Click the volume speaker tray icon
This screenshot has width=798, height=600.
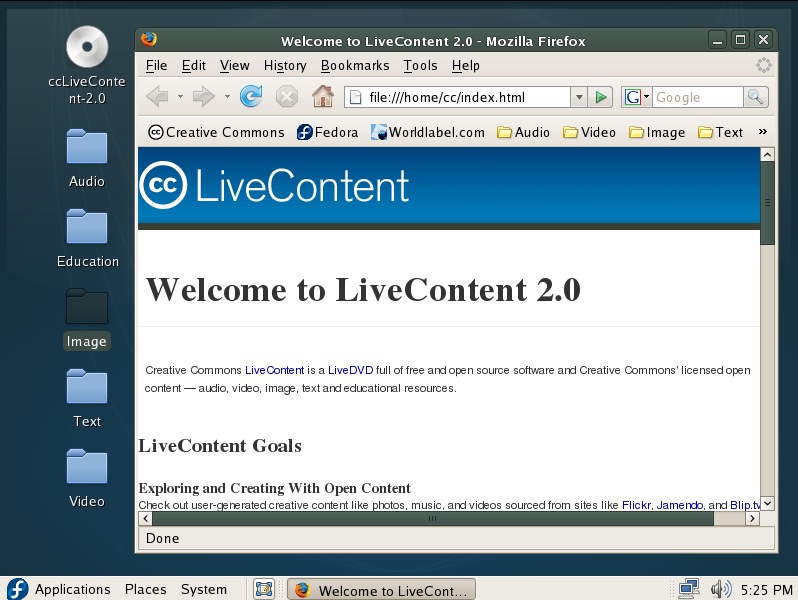720,588
